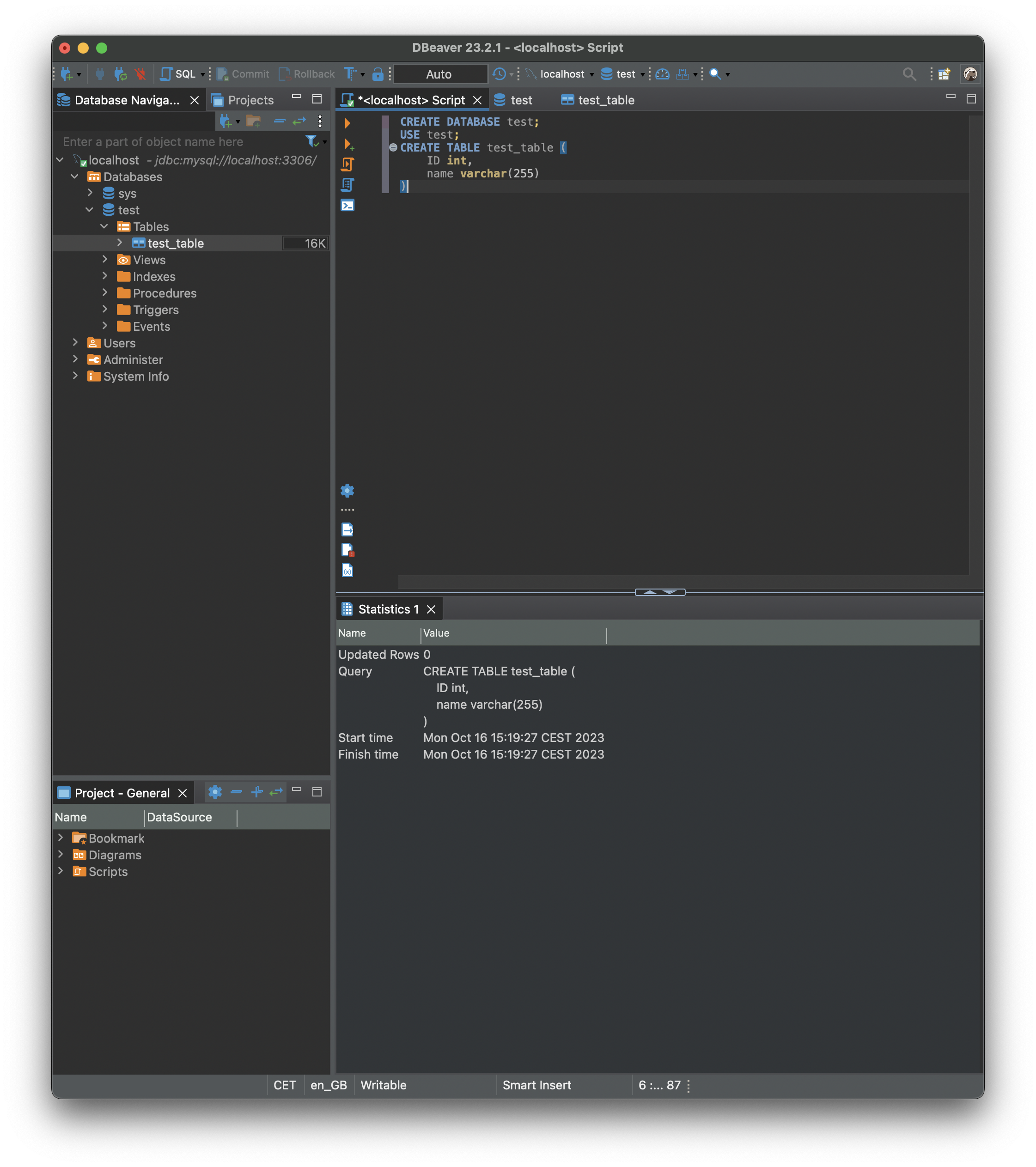Expand the Views folder

[x=104, y=259]
